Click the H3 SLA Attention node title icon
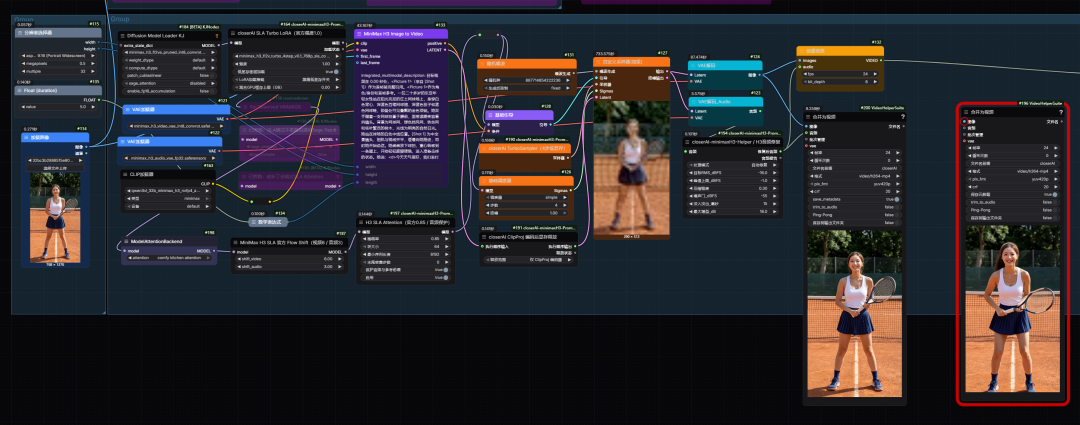This screenshot has height=425, width=1080. 361,222
